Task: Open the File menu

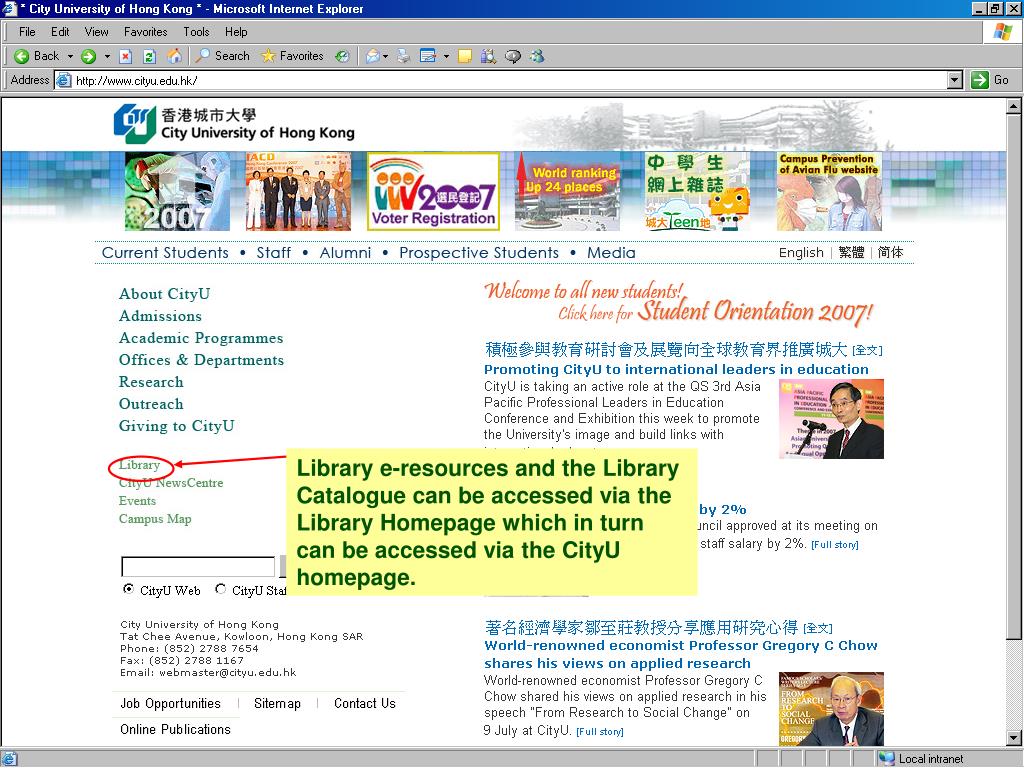Action: pyautogui.click(x=27, y=32)
